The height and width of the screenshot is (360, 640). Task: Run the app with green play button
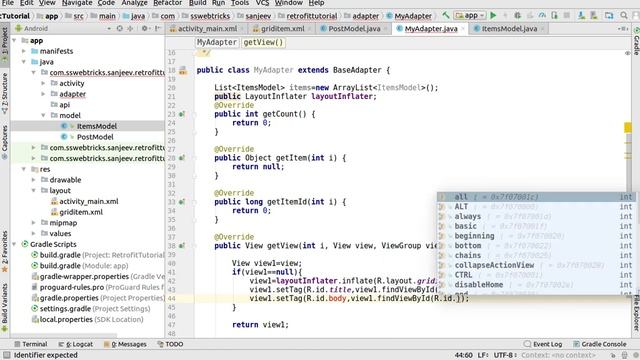(x=493, y=16)
